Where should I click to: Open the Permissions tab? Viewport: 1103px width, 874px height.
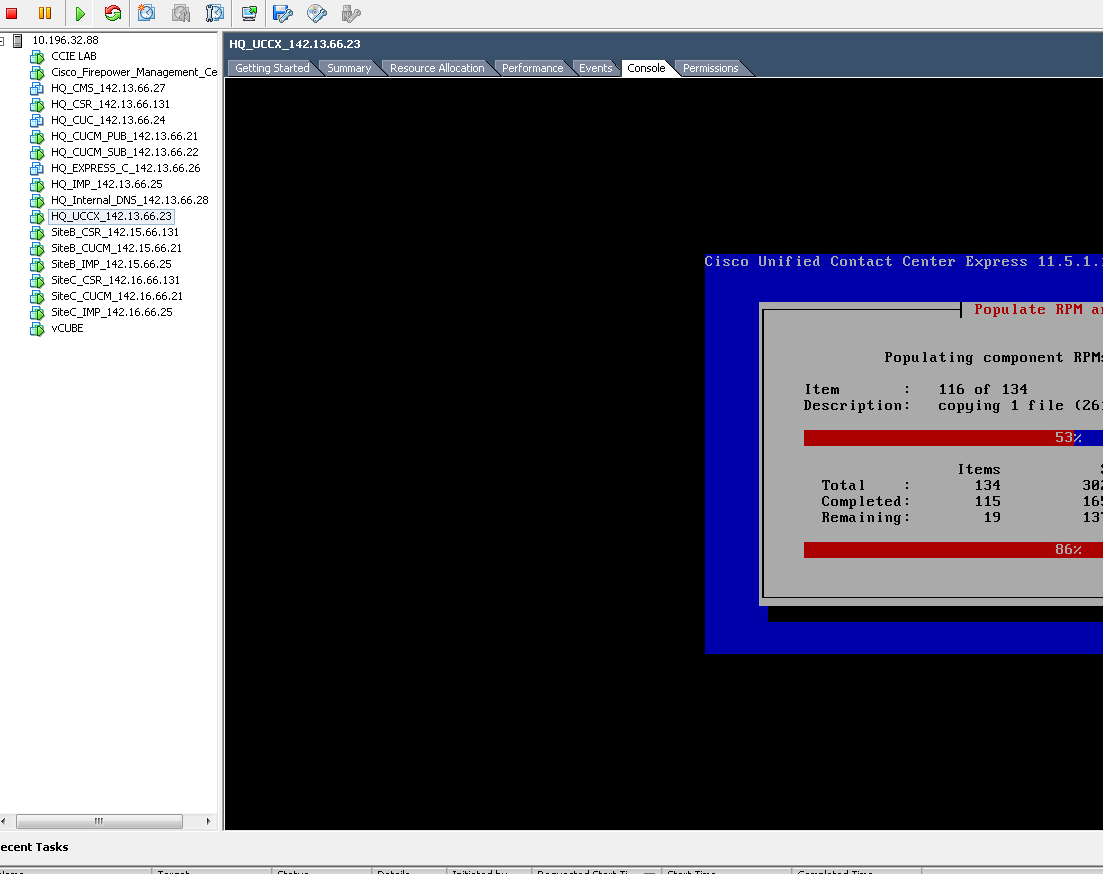(710, 68)
